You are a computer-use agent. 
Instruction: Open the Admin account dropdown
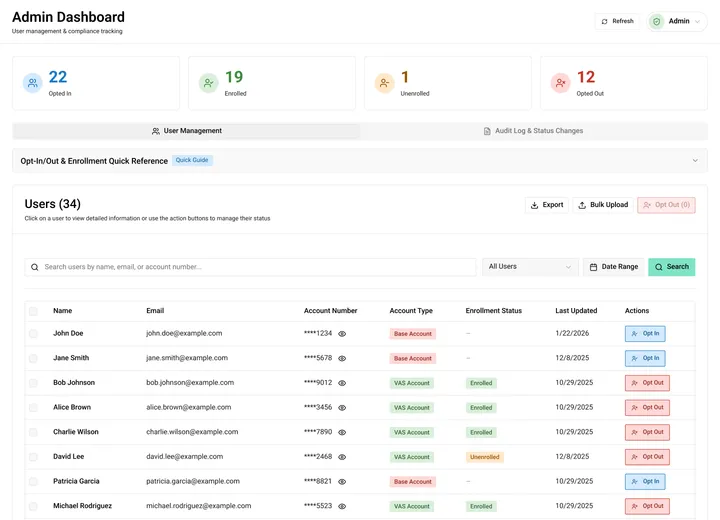click(677, 21)
